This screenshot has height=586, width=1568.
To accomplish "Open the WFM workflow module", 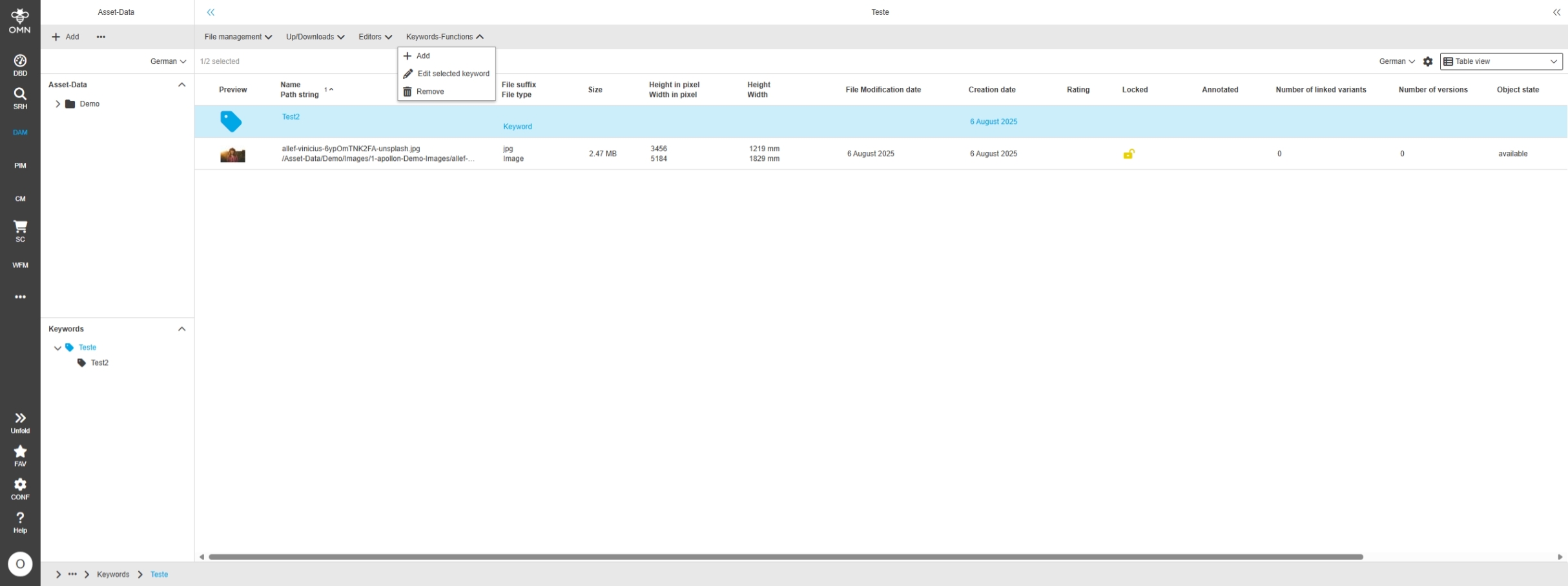I will pos(20,265).
